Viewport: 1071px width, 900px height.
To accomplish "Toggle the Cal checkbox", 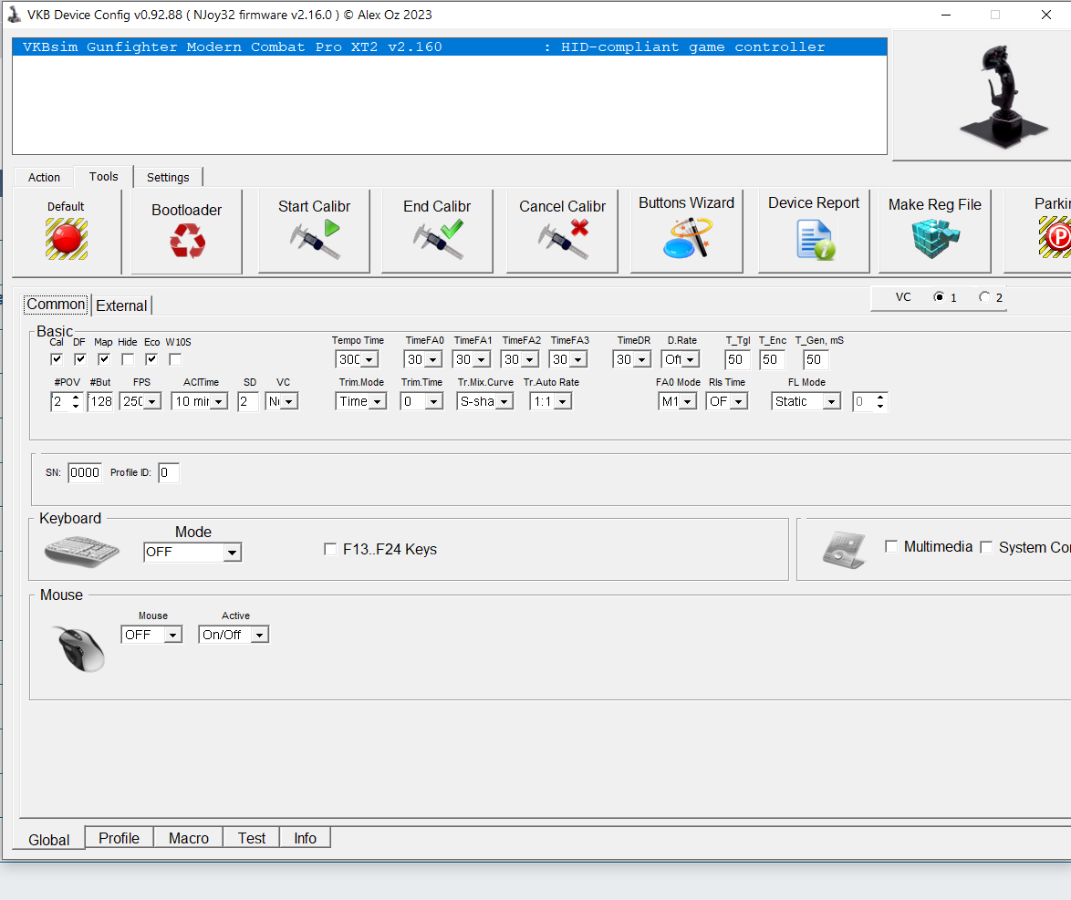I will click(x=57, y=359).
